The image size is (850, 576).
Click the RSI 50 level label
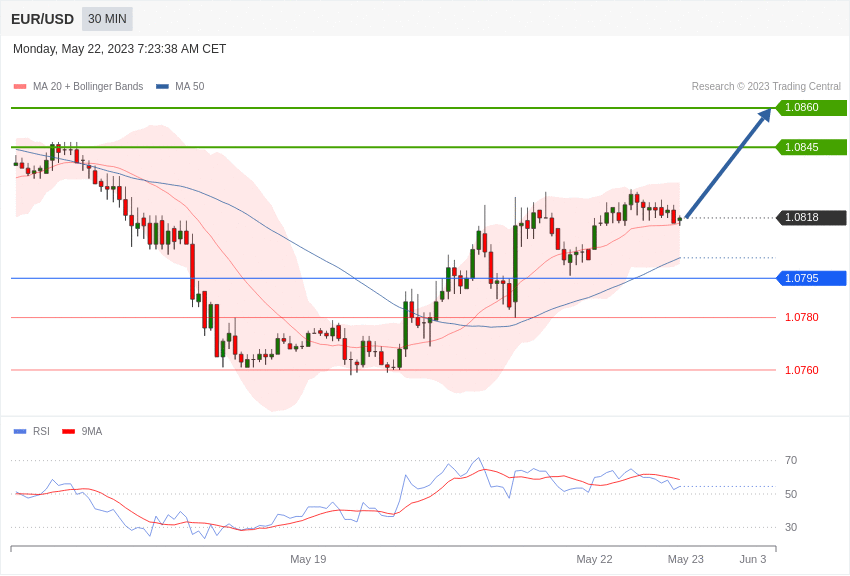click(x=791, y=494)
